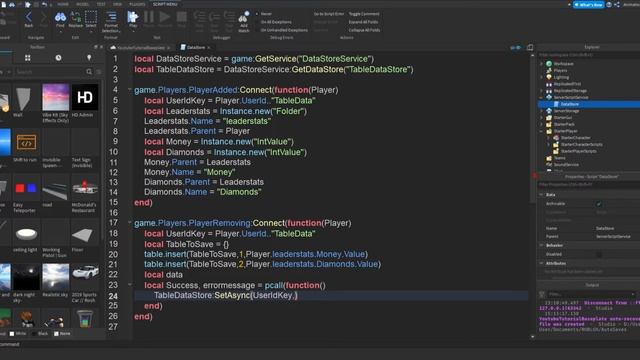Select the Lighting bulb icon in Explorer
Screen dimensions: 640x360
[549, 77]
